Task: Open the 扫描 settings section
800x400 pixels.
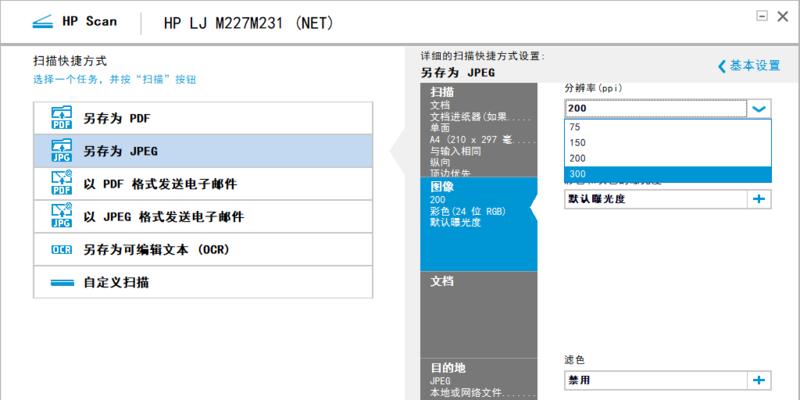Action: [479, 130]
